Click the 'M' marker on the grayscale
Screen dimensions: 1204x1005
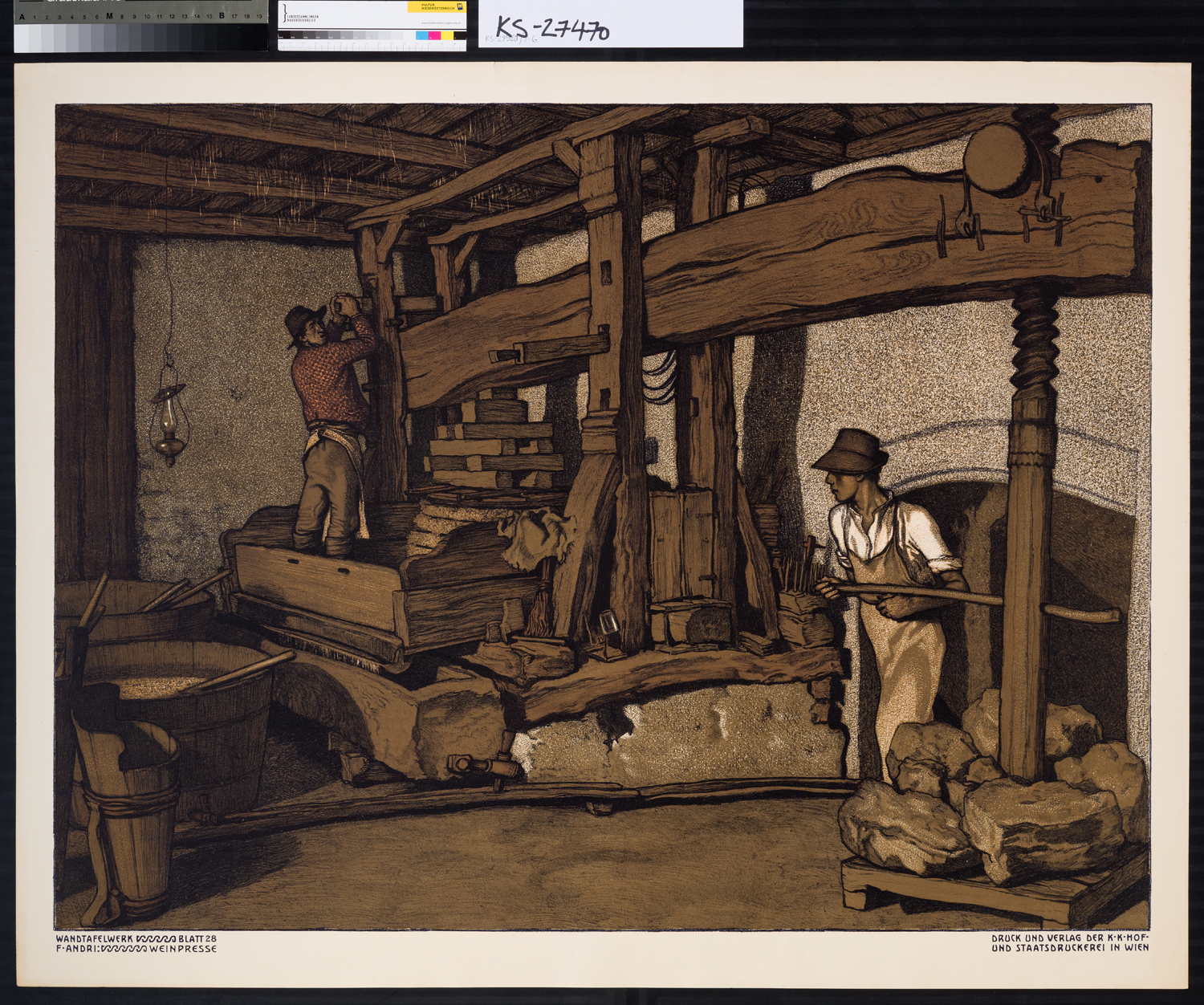(x=109, y=16)
